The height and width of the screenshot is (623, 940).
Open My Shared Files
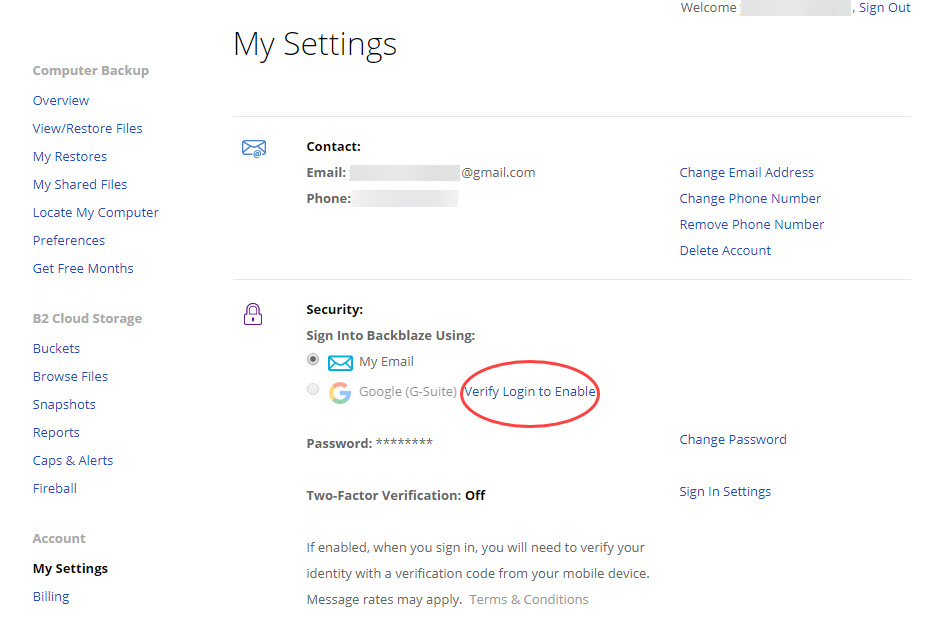pyautogui.click(x=80, y=185)
